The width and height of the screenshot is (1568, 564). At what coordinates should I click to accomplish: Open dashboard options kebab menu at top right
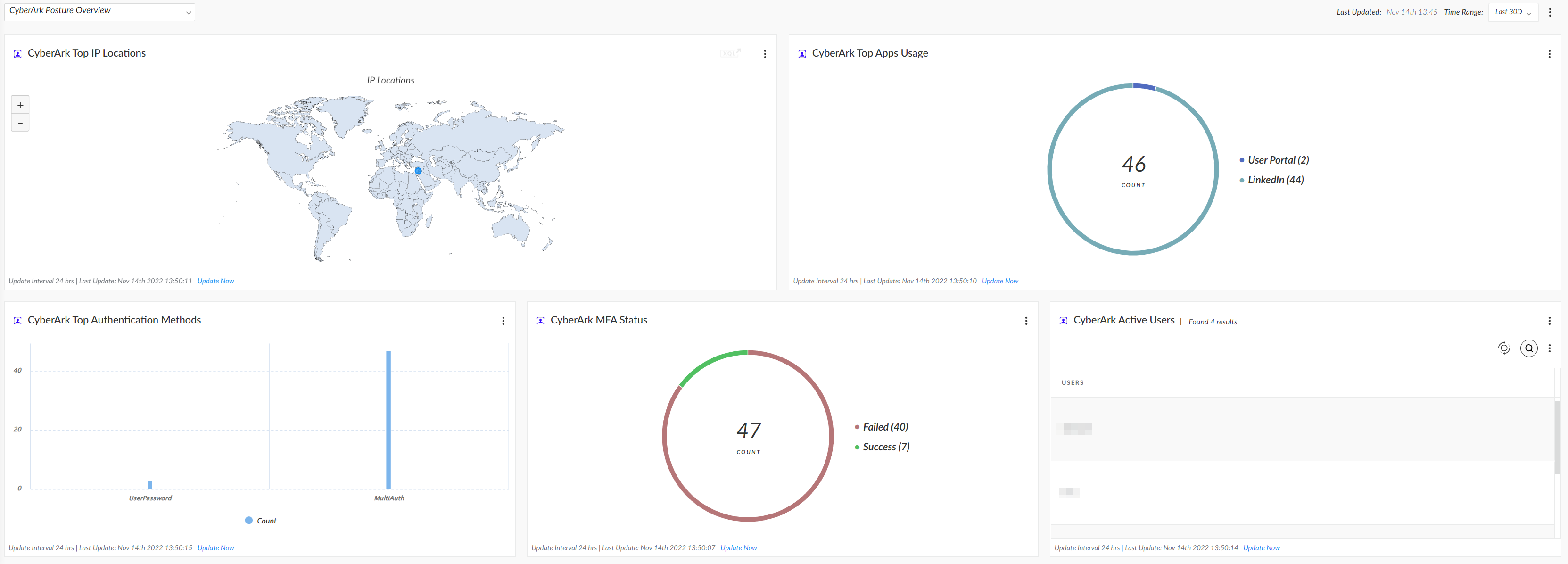1550,12
